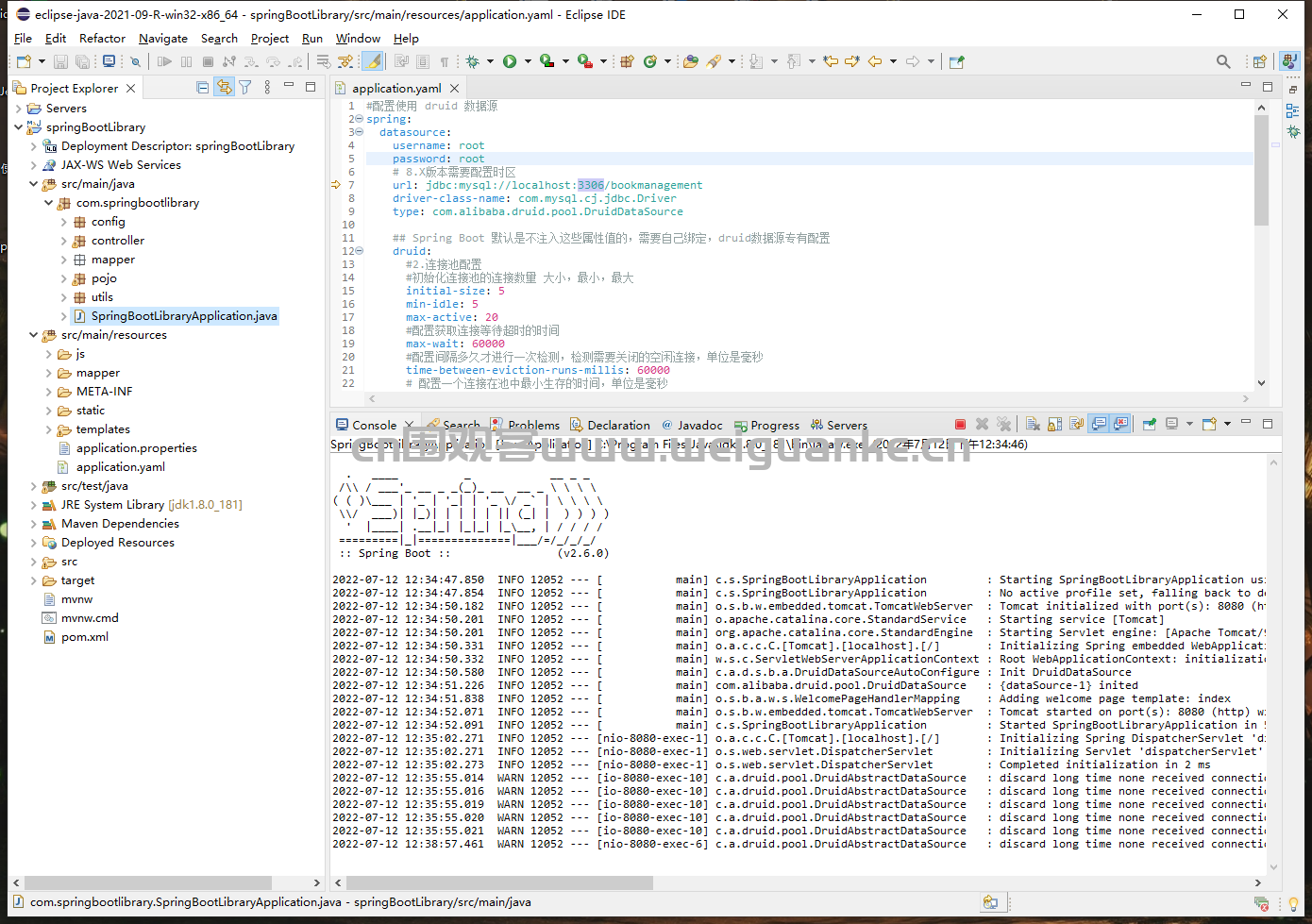Select SpringBootLibraryApplication.java in the tree

click(x=184, y=316)
